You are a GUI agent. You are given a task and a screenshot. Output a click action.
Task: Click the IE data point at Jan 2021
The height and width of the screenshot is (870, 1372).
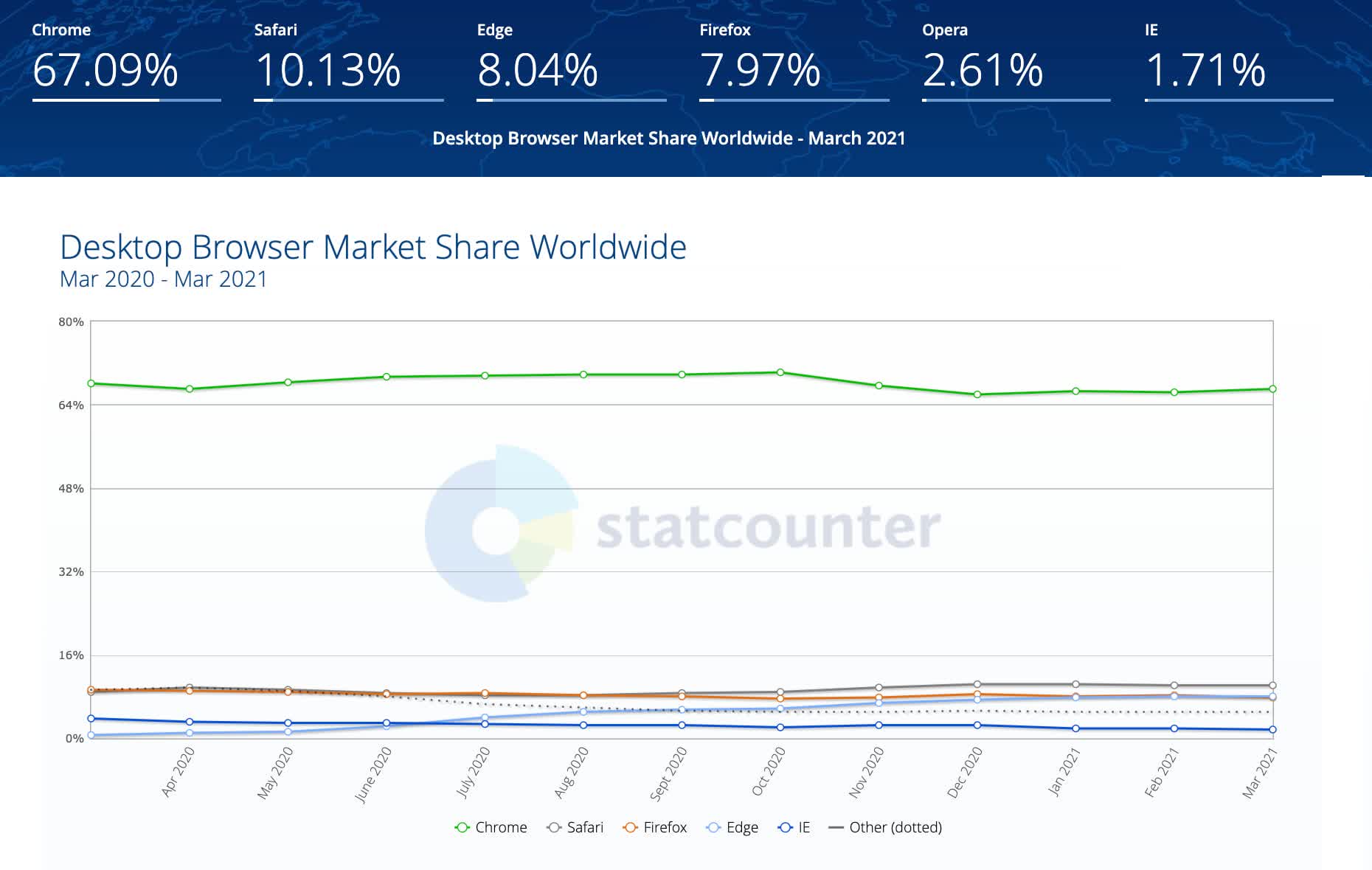point(1075,728)
